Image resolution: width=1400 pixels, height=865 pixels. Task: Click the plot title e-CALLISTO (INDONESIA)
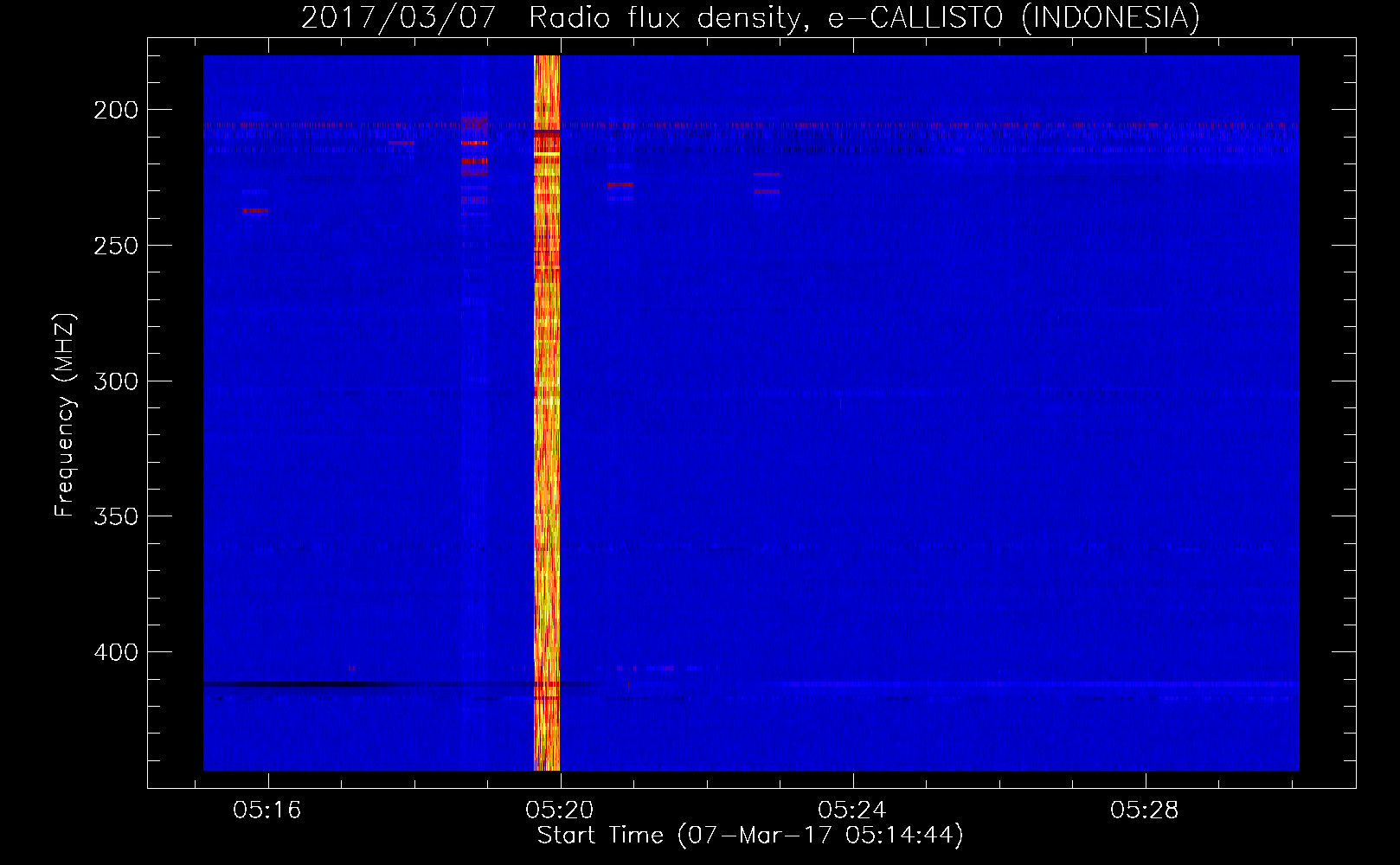(x=750, y=18)
